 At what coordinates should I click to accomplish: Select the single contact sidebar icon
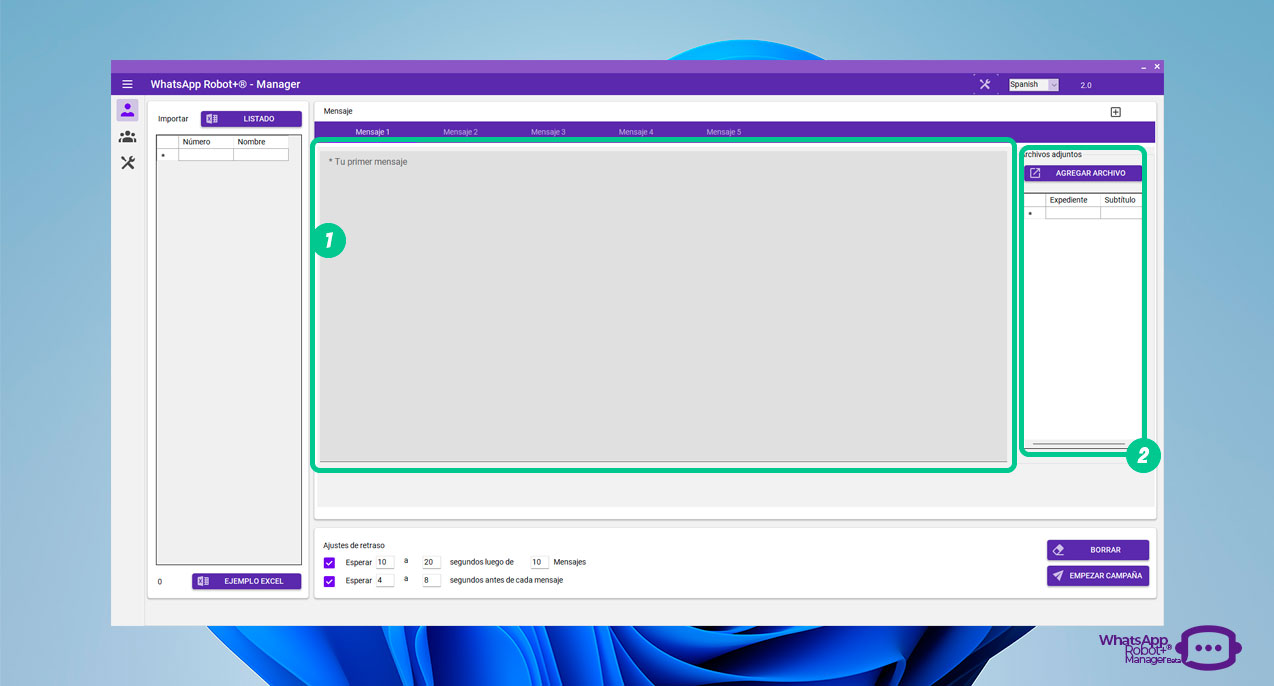(127, 110)
